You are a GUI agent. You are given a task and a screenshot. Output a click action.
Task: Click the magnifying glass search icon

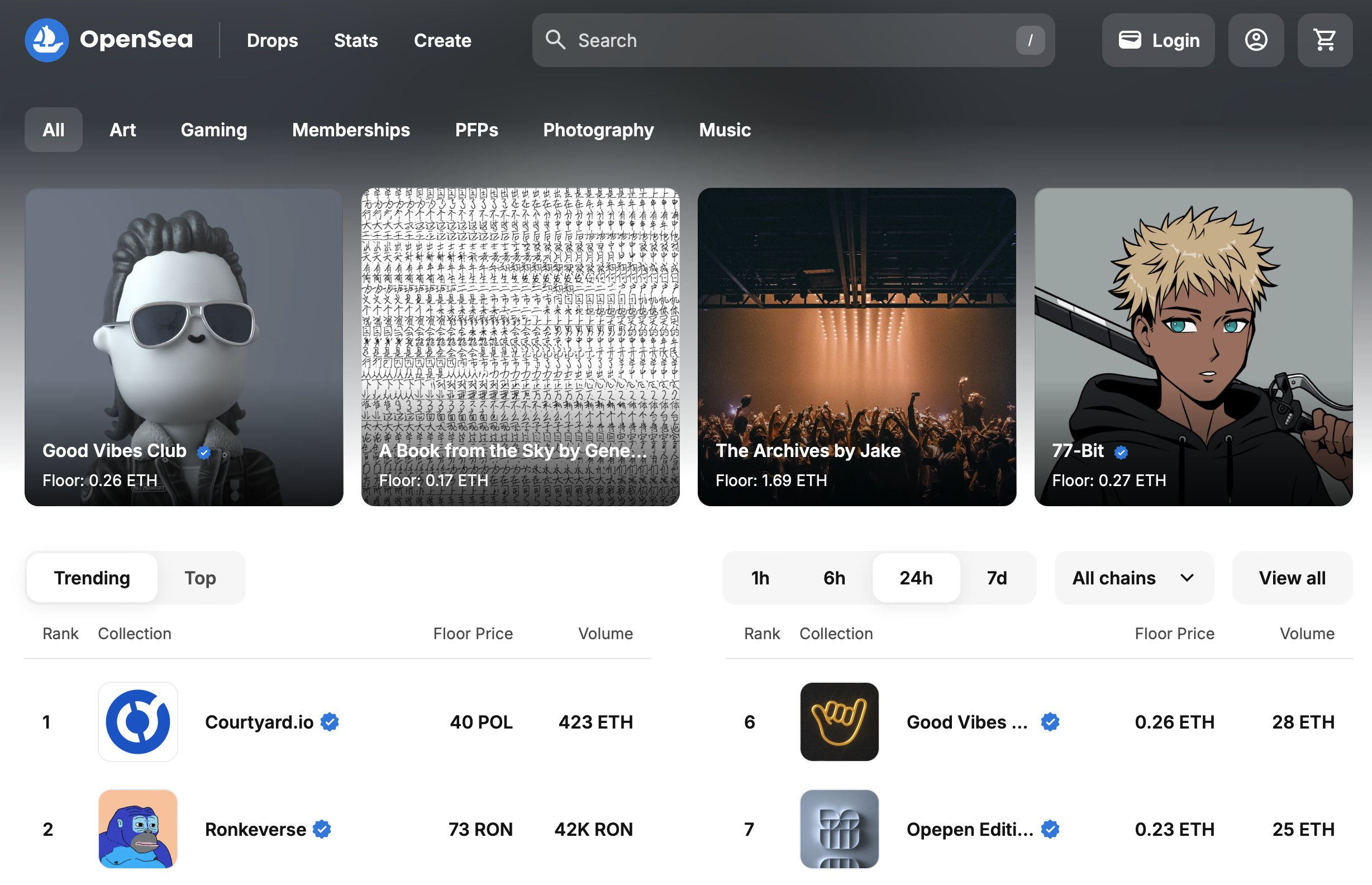click(555, 40)
